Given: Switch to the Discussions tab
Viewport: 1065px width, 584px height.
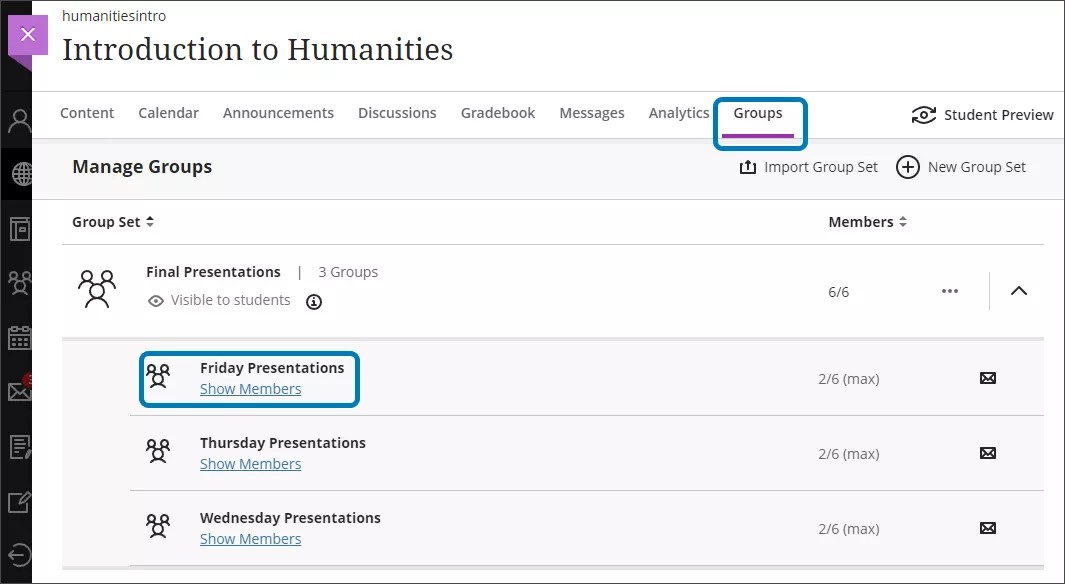Looking at the screenshot, I should [397, 113].
